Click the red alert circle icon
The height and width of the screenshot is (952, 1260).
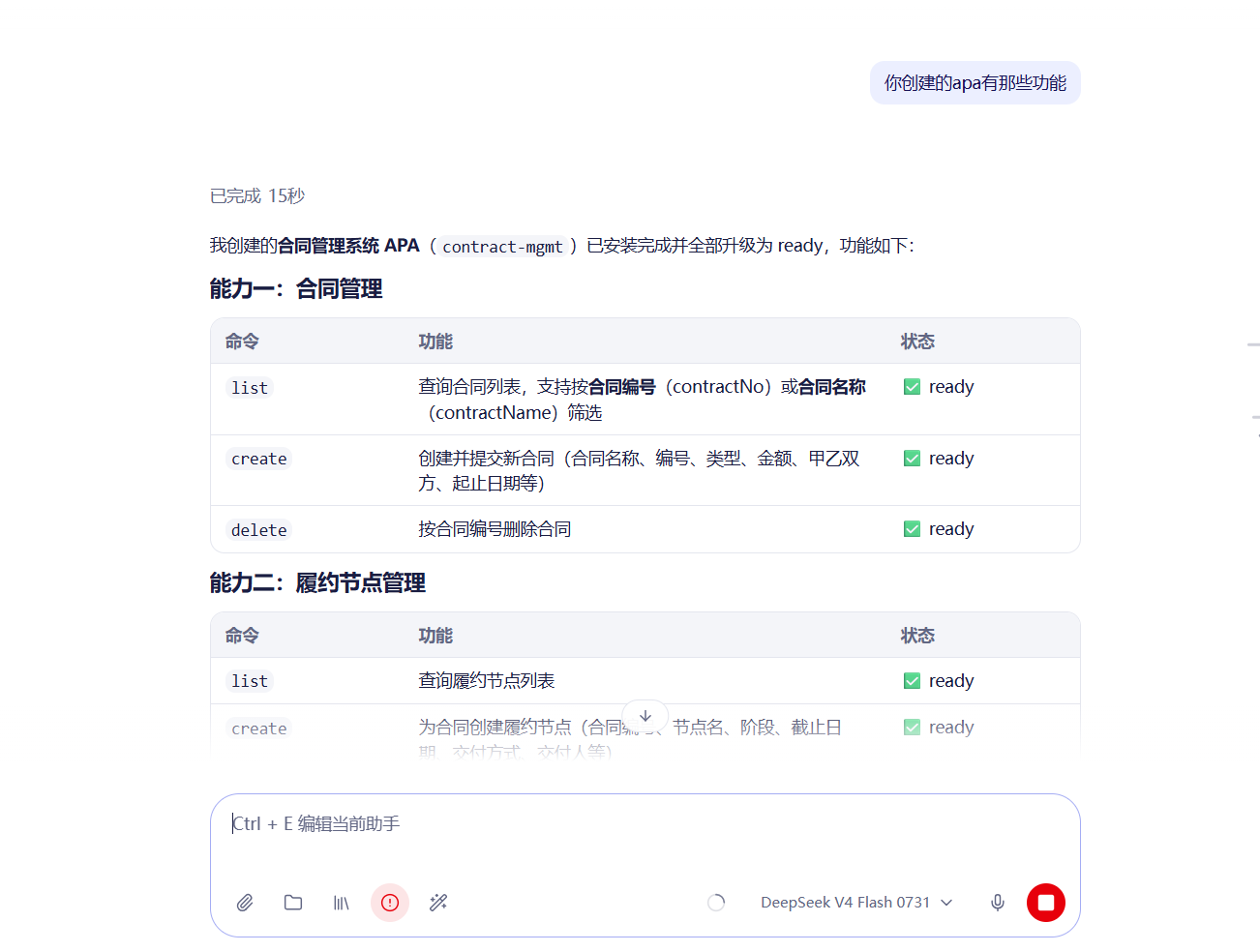(x=390, y=903)
